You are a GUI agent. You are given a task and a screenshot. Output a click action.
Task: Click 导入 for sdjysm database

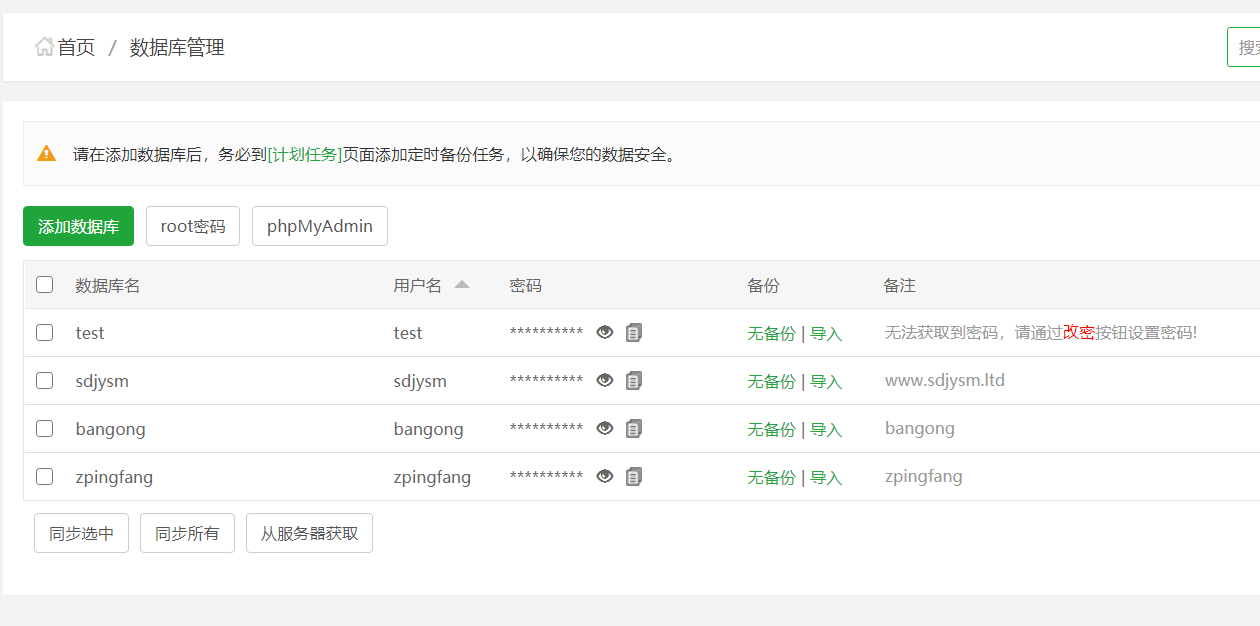click(826, 382)
